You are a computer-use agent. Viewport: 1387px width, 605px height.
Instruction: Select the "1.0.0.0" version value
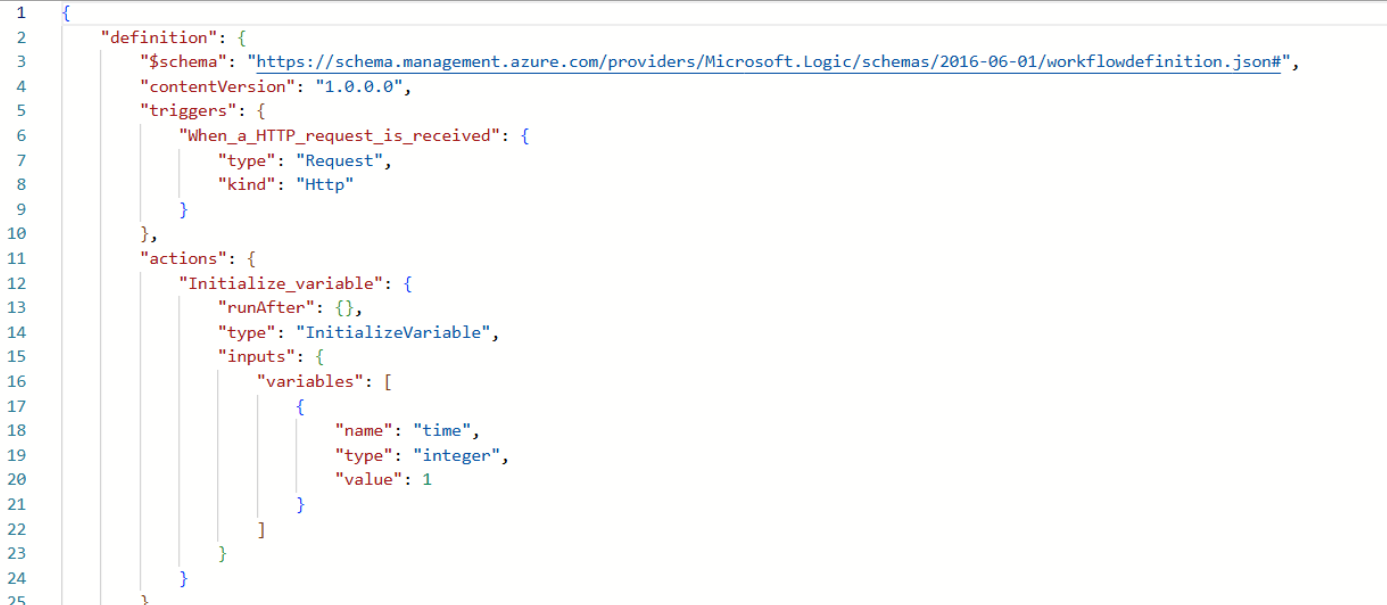(360, 86)
